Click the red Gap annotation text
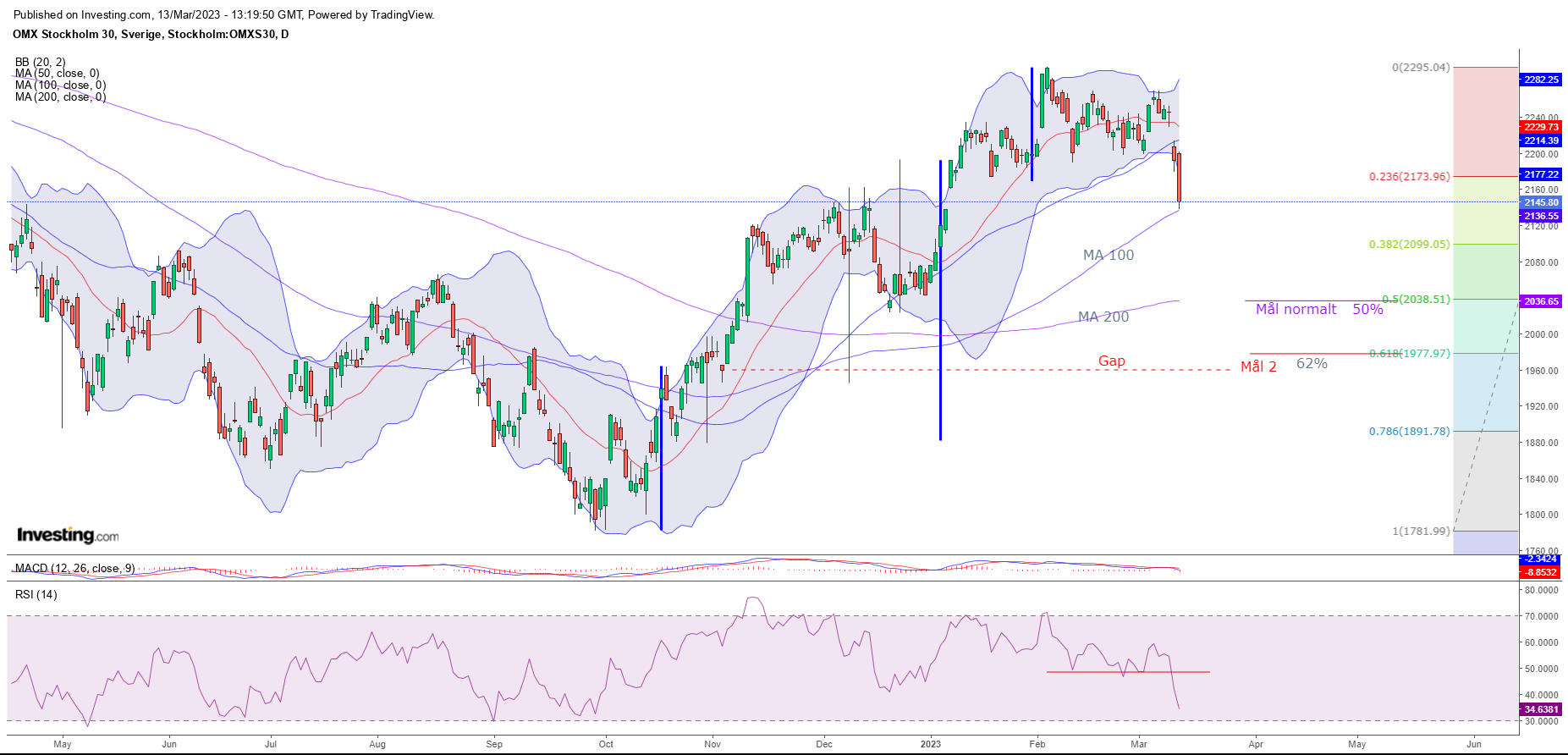The width and height of the screenshot is (1568, 755). (1111, 361)
